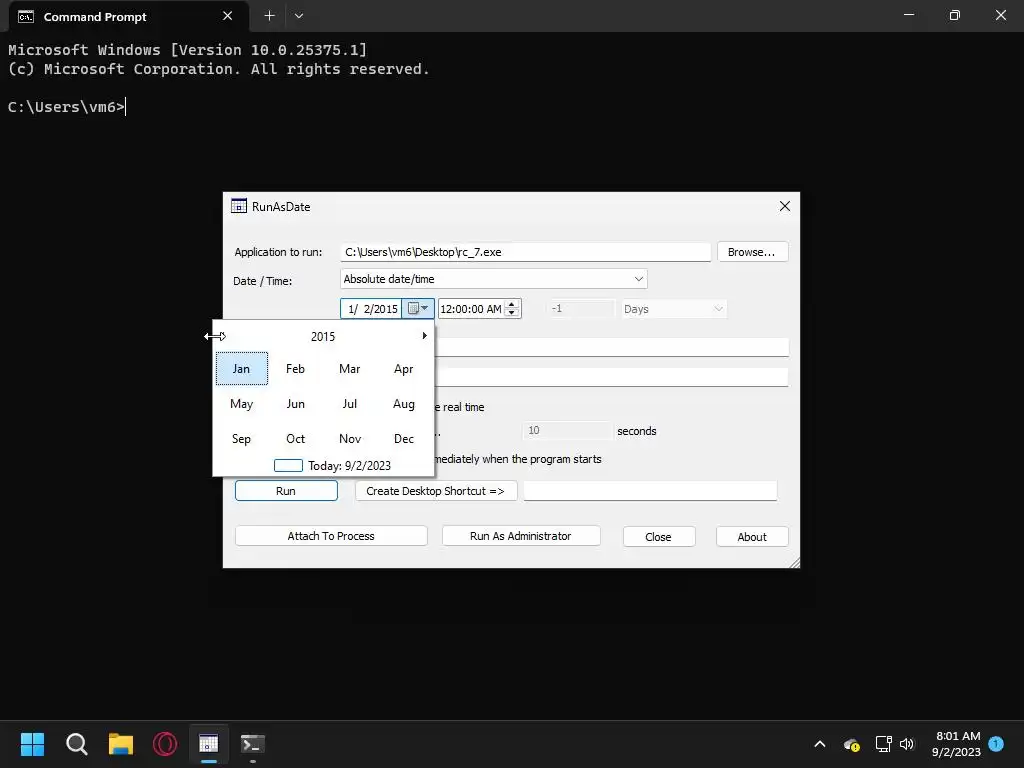
Task: Open new Command Prompt tab with plus
Action: click(x=269, y=16)
